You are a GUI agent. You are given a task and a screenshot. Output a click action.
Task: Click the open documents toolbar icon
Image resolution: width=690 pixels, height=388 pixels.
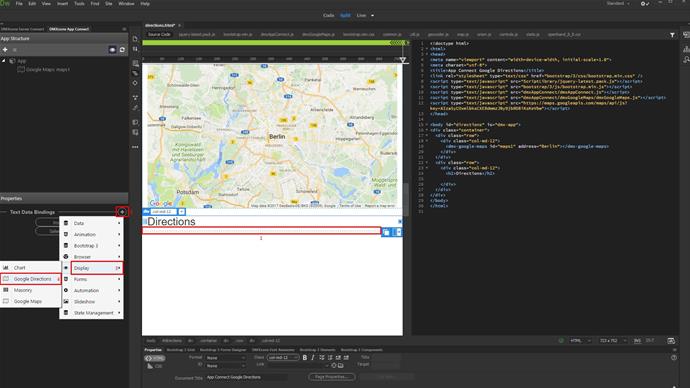[135, 39]
